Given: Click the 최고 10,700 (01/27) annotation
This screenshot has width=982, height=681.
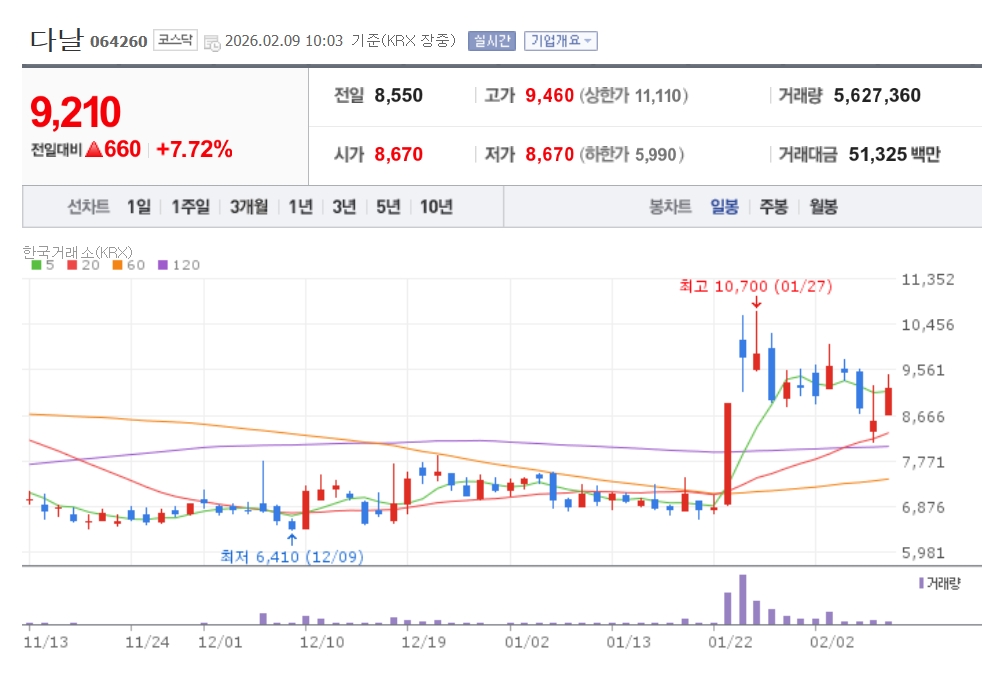Looking at the screenshot, I should coord(756,286).
